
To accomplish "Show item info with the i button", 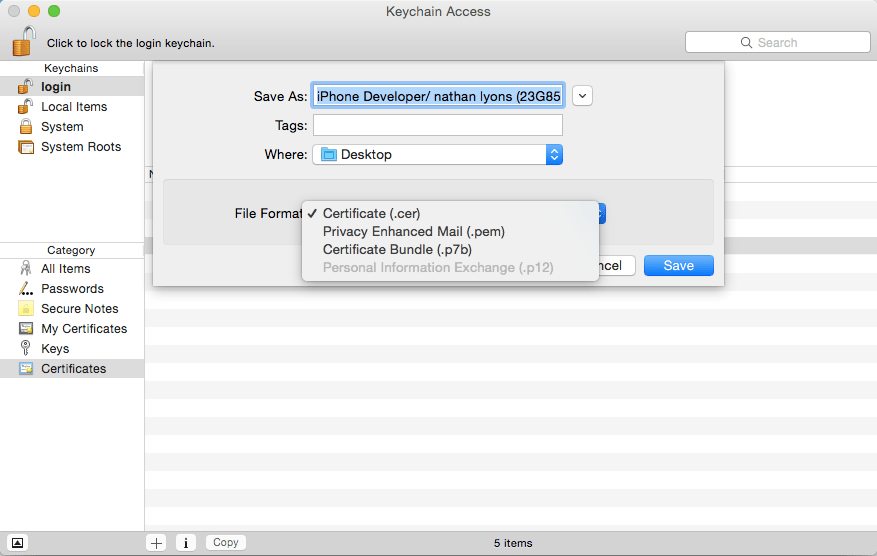I will (186, 543).
